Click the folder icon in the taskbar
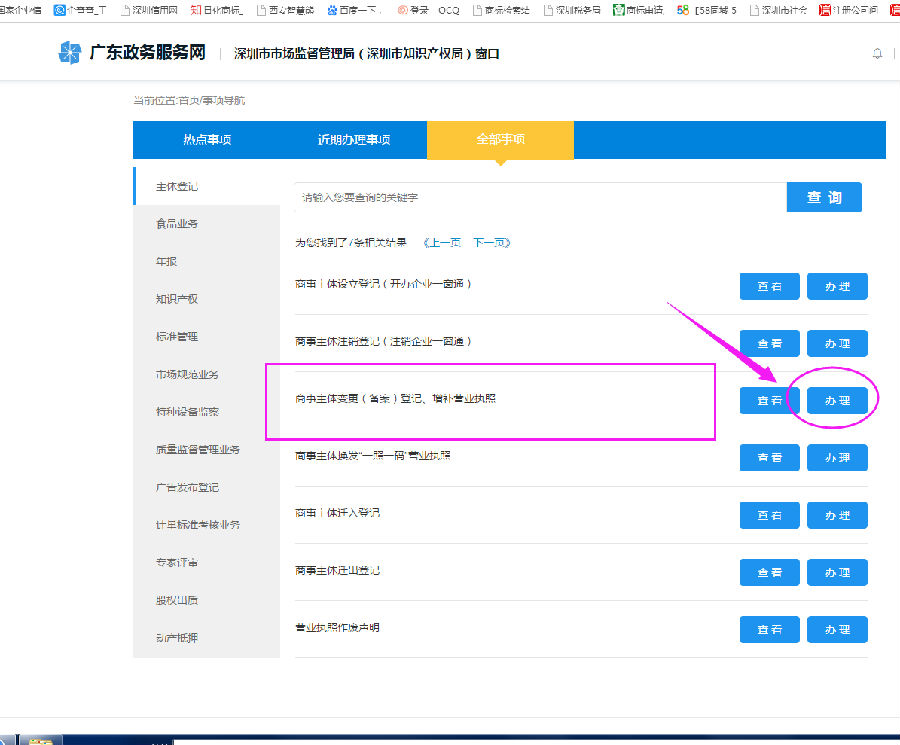The image size is (900, 745). click(39, 740)
